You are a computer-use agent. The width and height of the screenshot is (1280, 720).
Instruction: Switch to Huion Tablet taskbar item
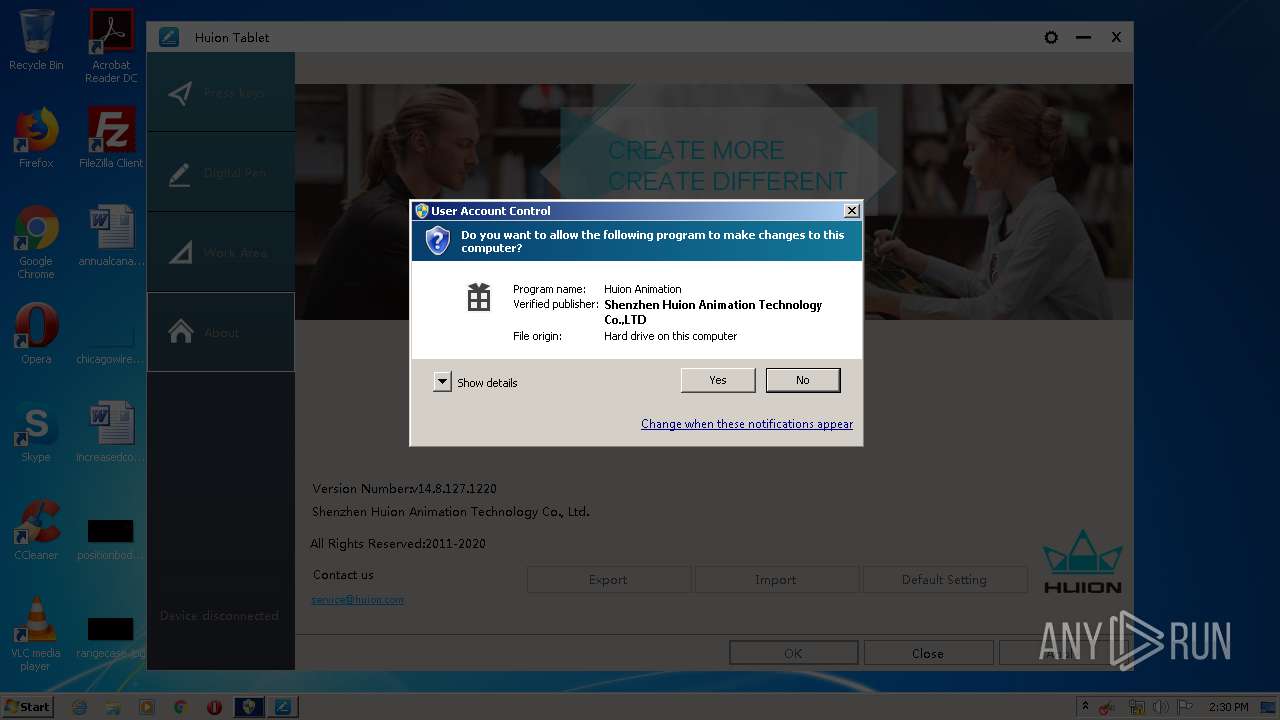tap(283, 707)
